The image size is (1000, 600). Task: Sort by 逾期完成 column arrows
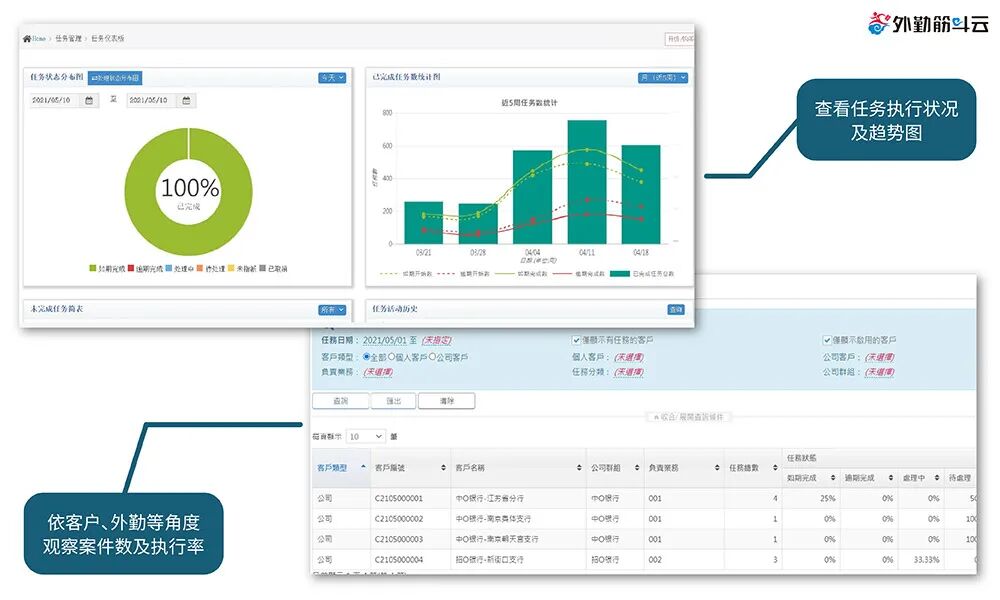891,478
